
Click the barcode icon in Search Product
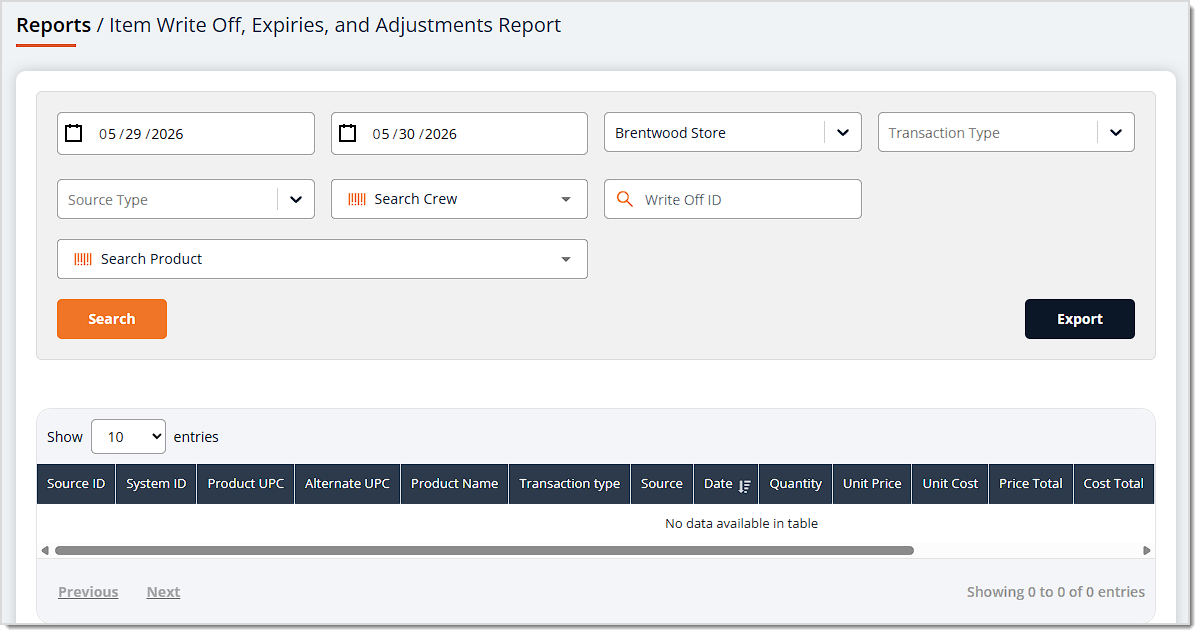tap(83, 259)
